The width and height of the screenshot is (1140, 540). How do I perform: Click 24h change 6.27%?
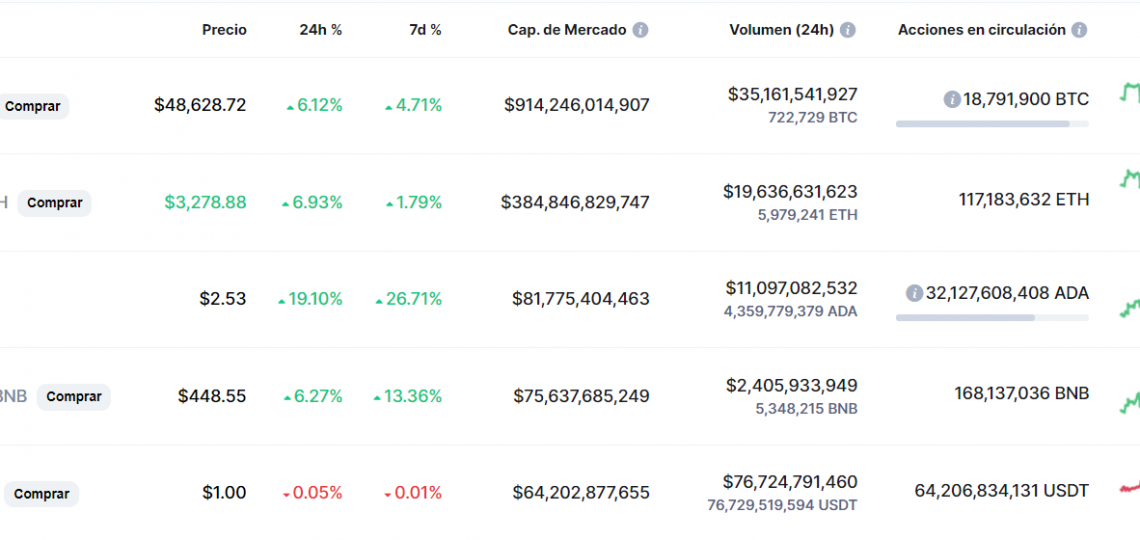(x=313, y=396)
